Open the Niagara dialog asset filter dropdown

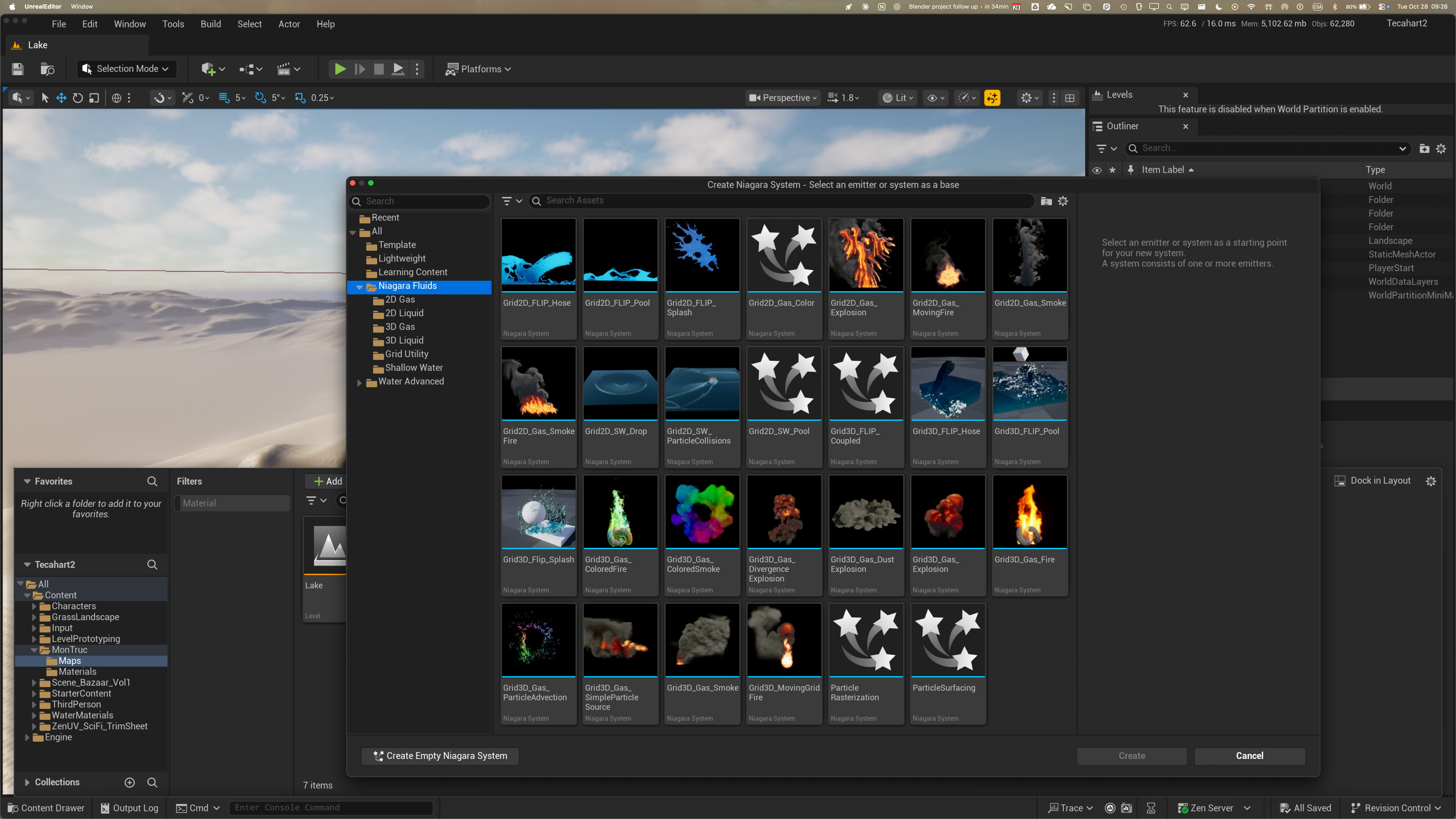511,201
